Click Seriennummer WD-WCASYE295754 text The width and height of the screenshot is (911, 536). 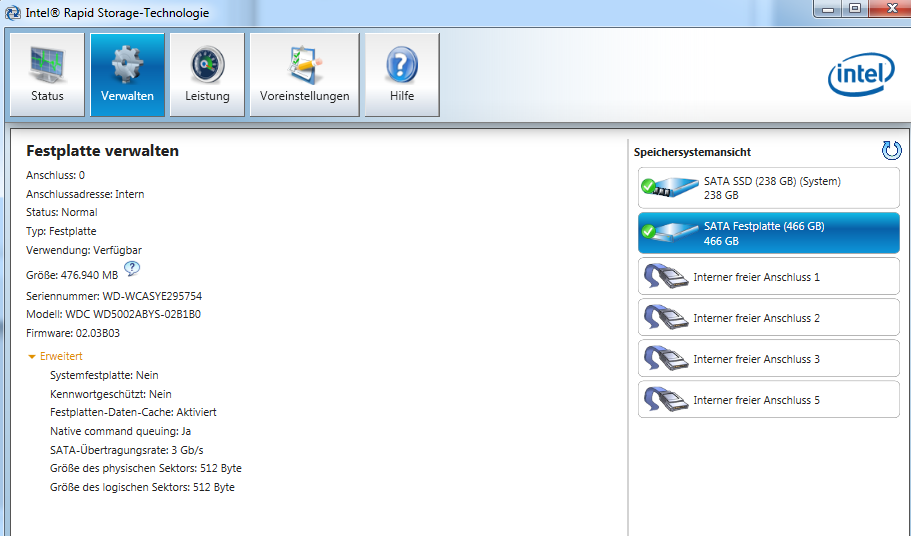pyautogui.click(x=114, y=296)
